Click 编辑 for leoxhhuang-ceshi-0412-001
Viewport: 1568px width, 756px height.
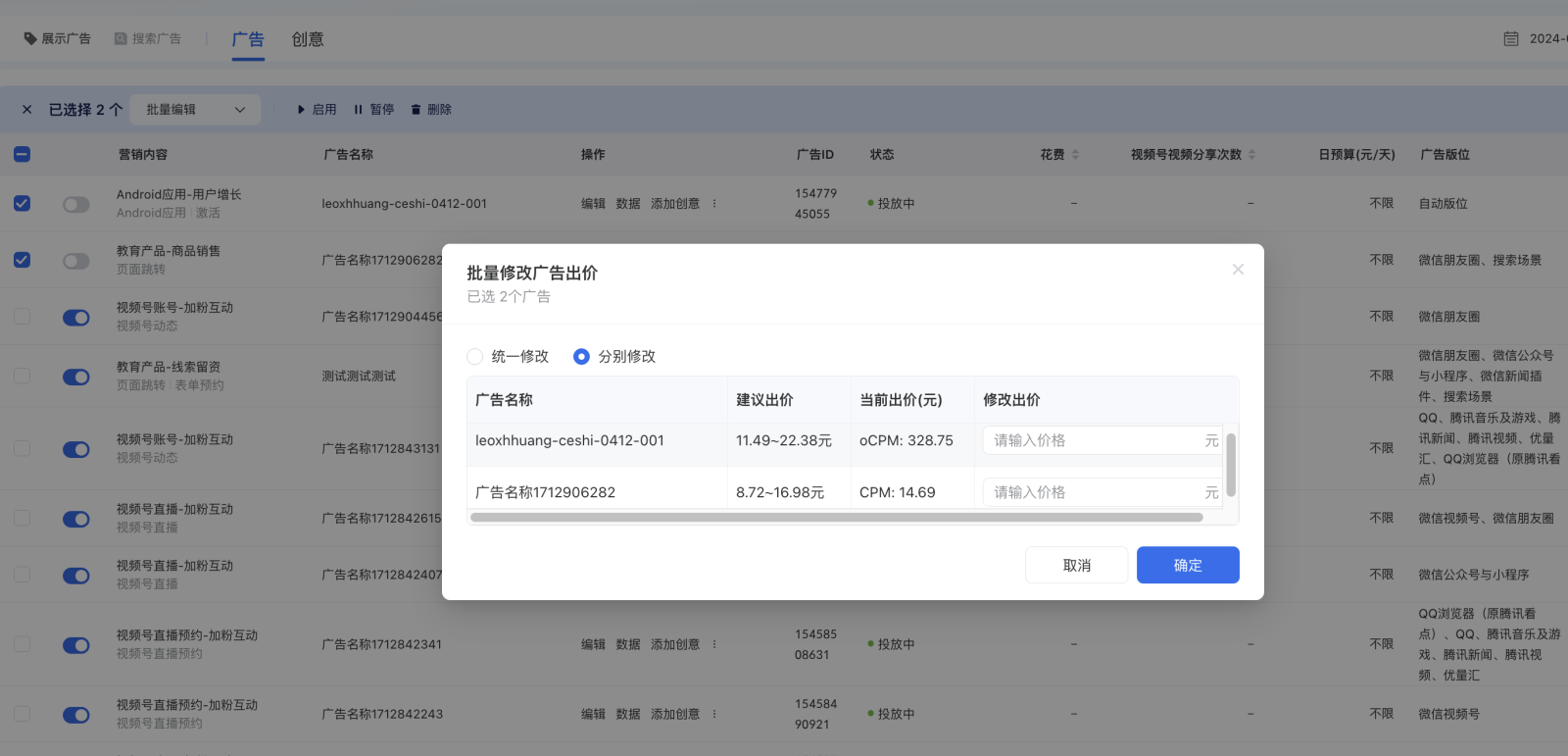(593, 204)
